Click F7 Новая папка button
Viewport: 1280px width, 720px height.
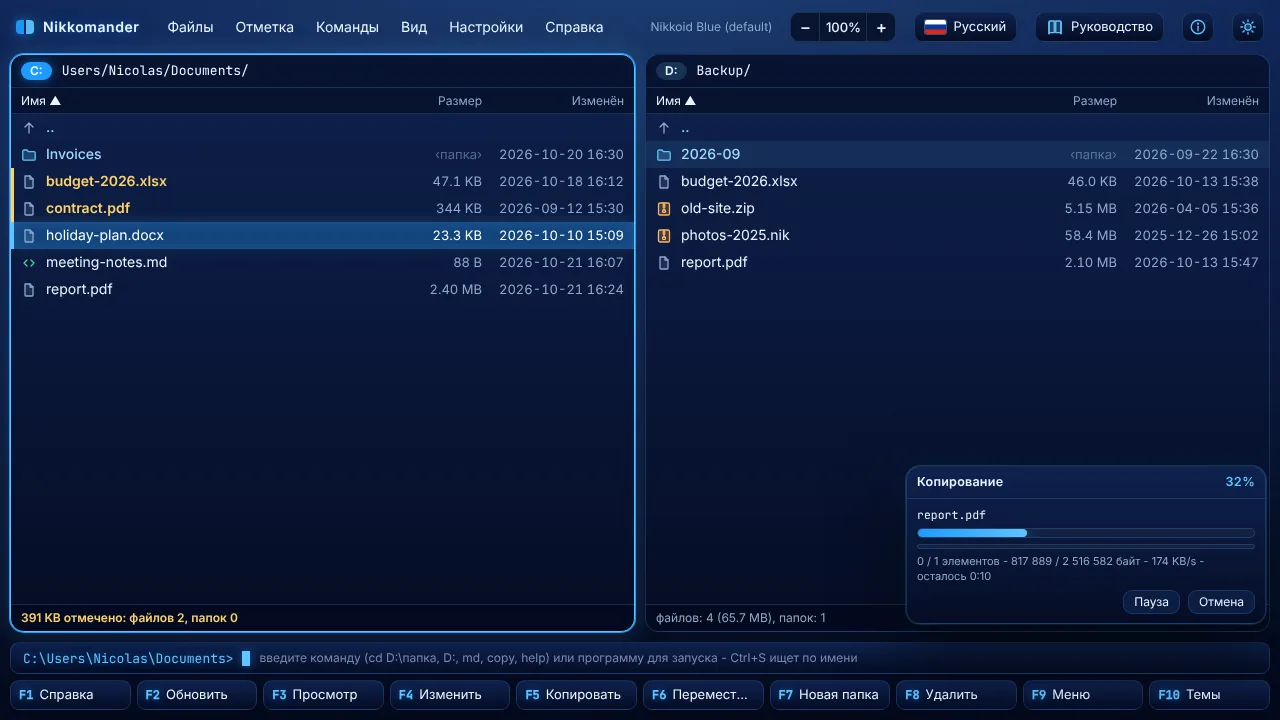[830, 694]
